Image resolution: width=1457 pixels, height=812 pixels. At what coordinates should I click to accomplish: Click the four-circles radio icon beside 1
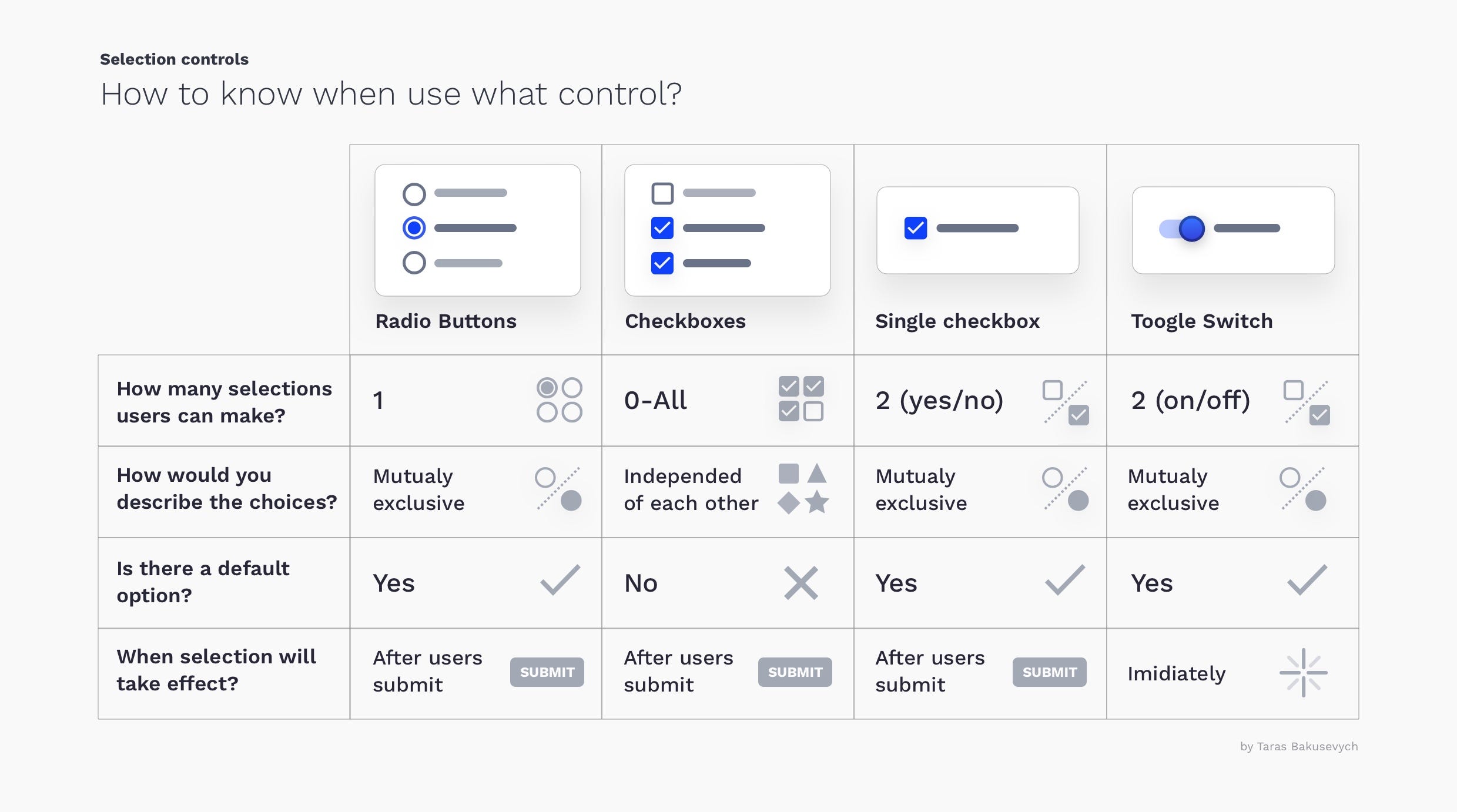(559, 400)
